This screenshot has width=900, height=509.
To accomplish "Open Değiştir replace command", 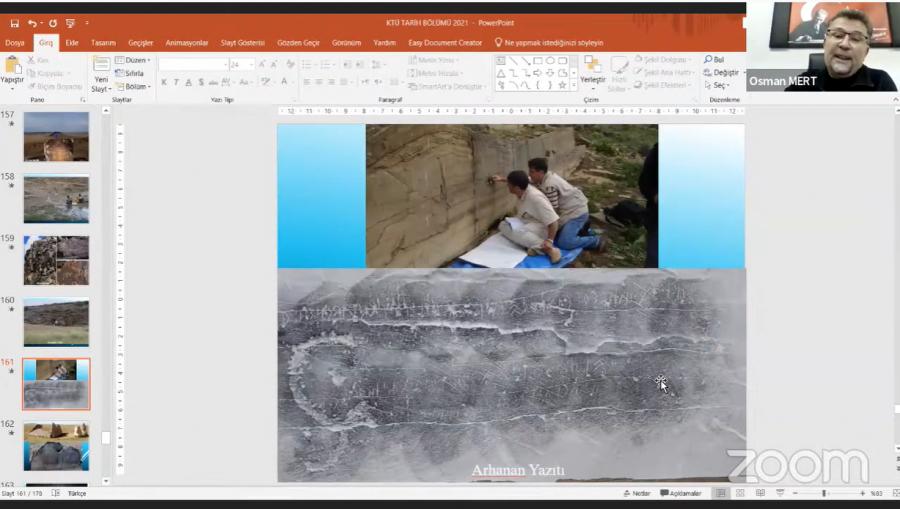I will tap(721, 72).
